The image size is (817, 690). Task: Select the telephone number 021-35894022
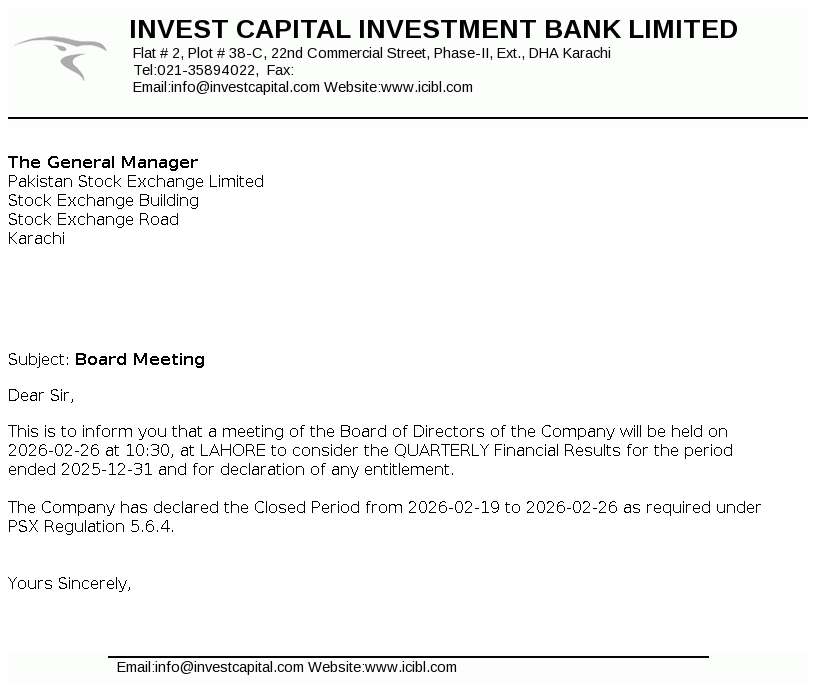tap(207, 70)
